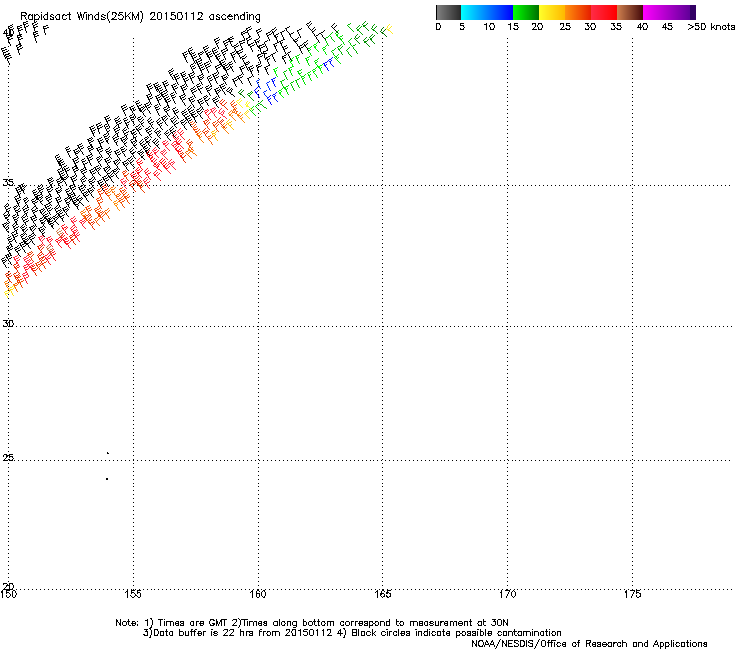
Task: Click the latitude label '35'
Action: [8, 182]
